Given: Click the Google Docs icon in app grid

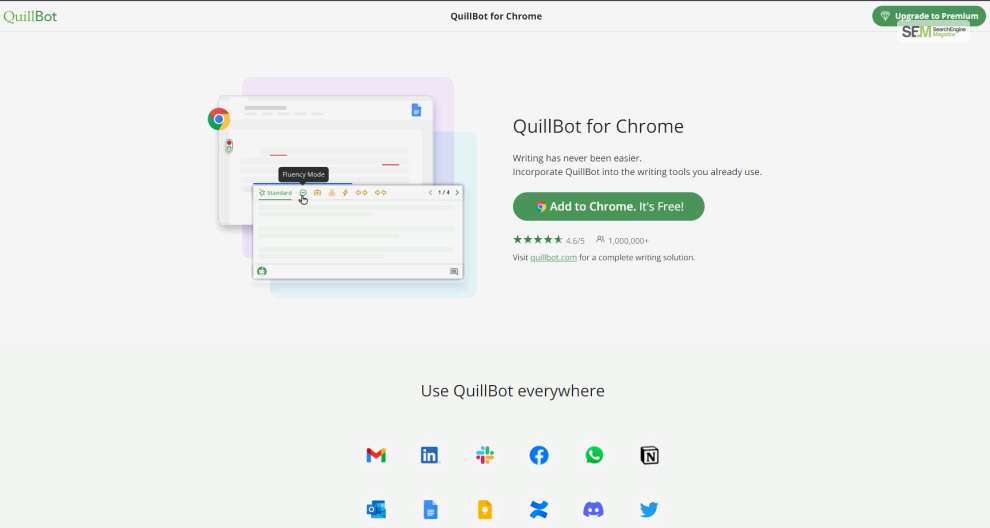Looking at the screenshot, I should 430,510.
